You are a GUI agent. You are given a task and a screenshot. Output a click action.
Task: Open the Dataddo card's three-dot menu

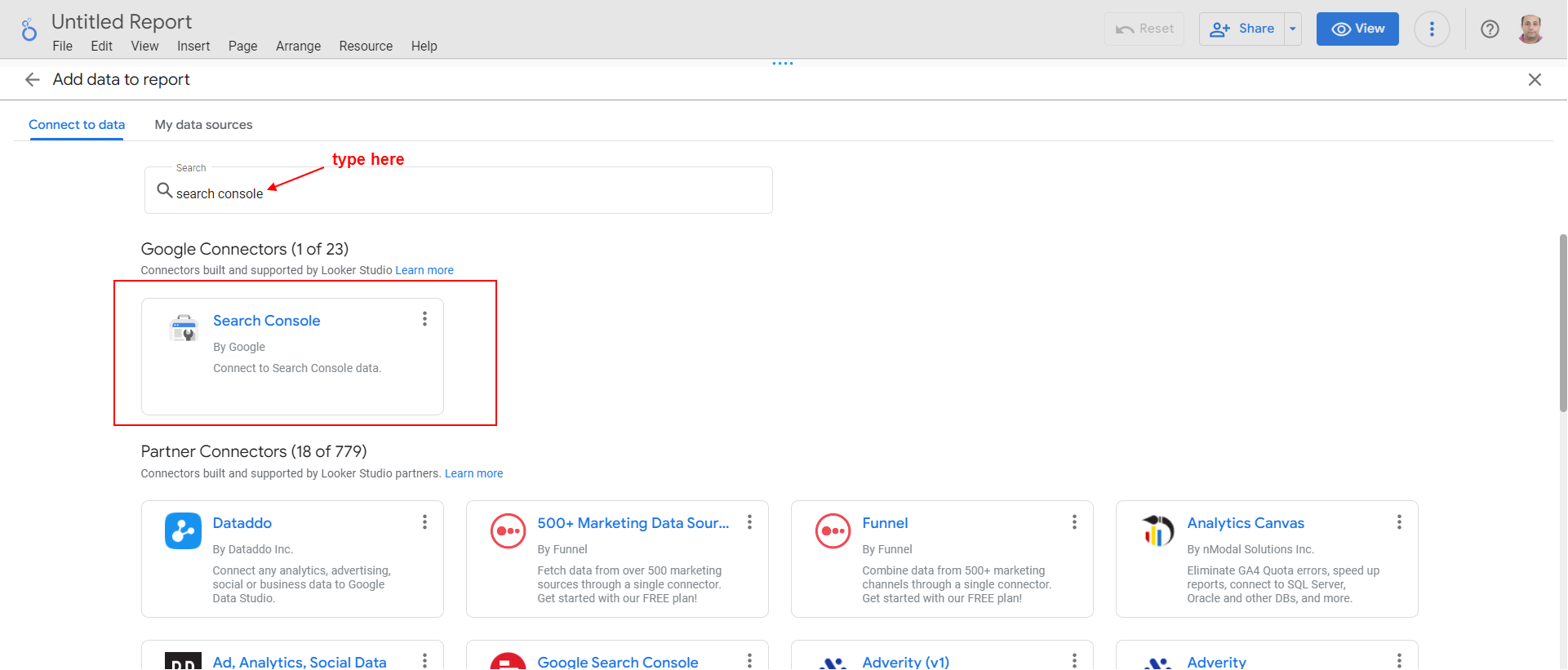click(x=424, y=521)
